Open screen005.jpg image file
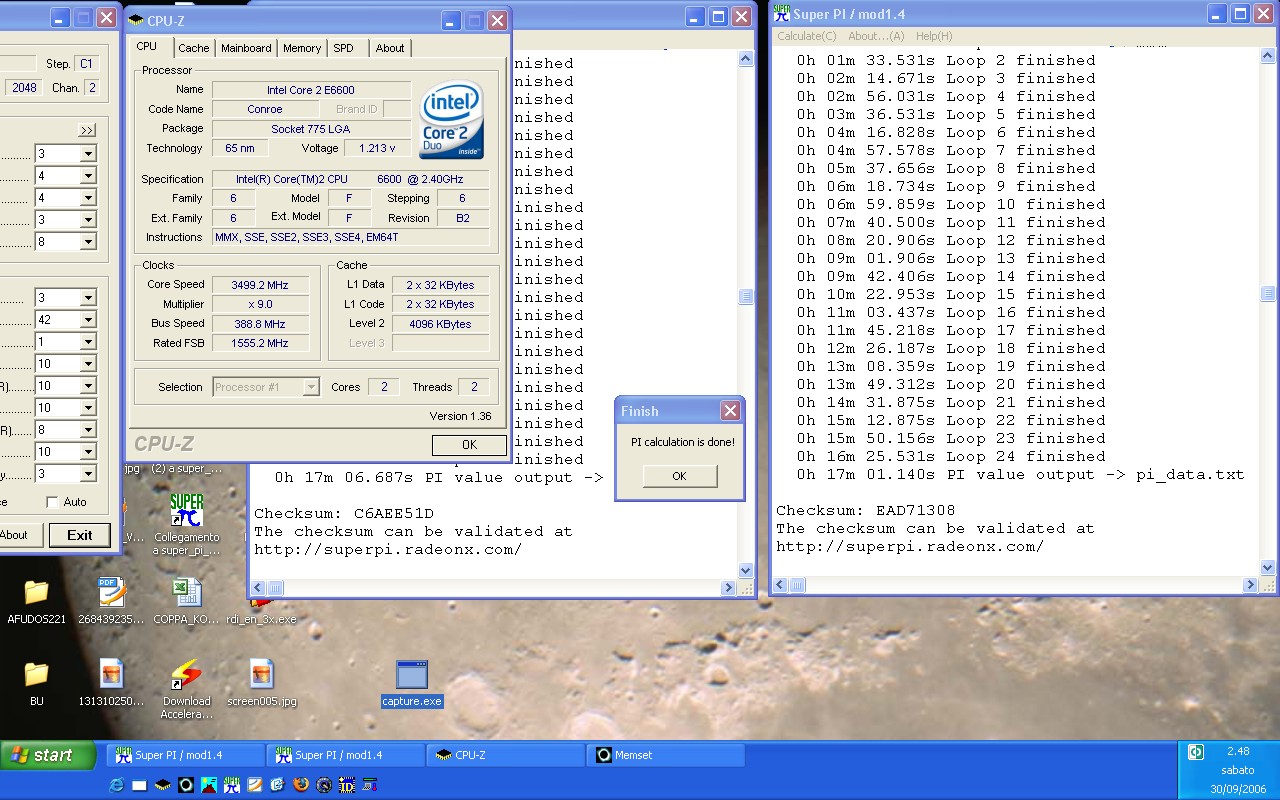1280x800 pixels. (x=260, y=676)
